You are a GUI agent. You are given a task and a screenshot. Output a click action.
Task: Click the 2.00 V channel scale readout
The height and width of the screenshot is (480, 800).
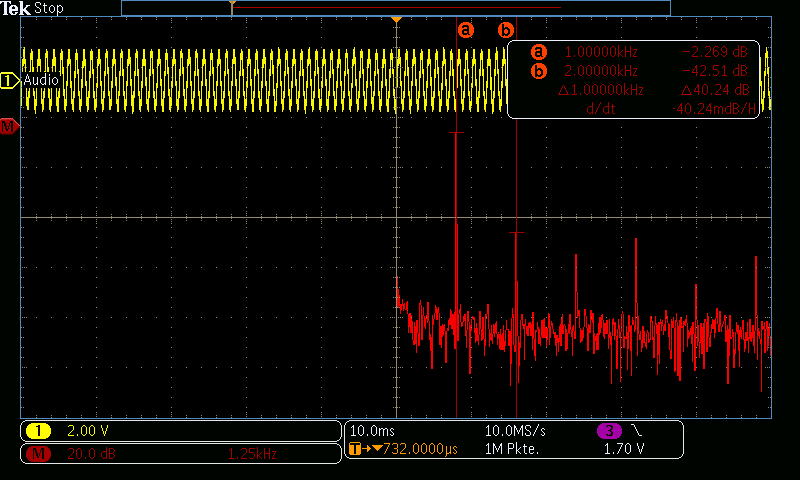point(88,431)
